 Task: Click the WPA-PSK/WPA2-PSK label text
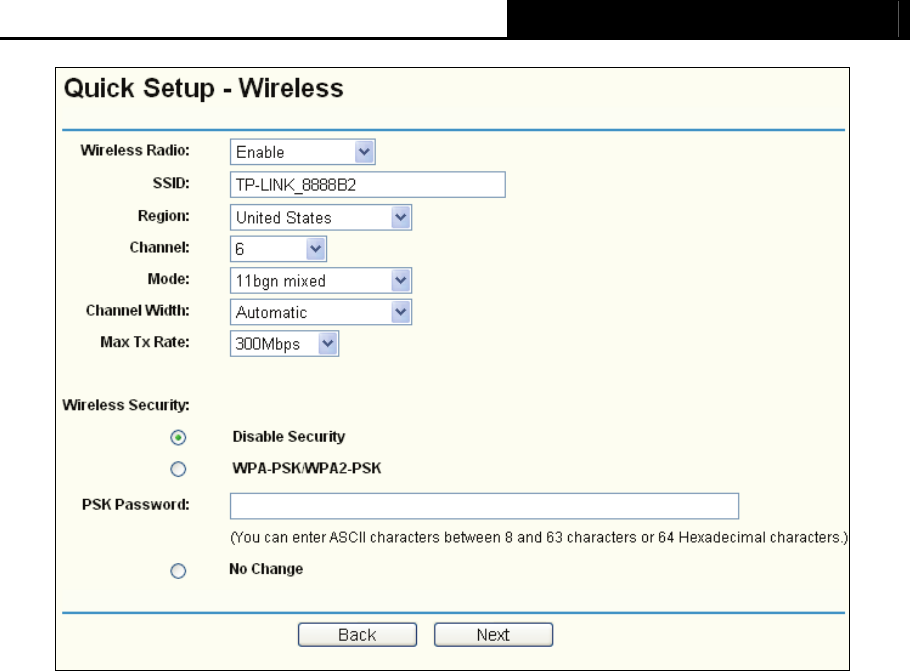coord(306,468)
